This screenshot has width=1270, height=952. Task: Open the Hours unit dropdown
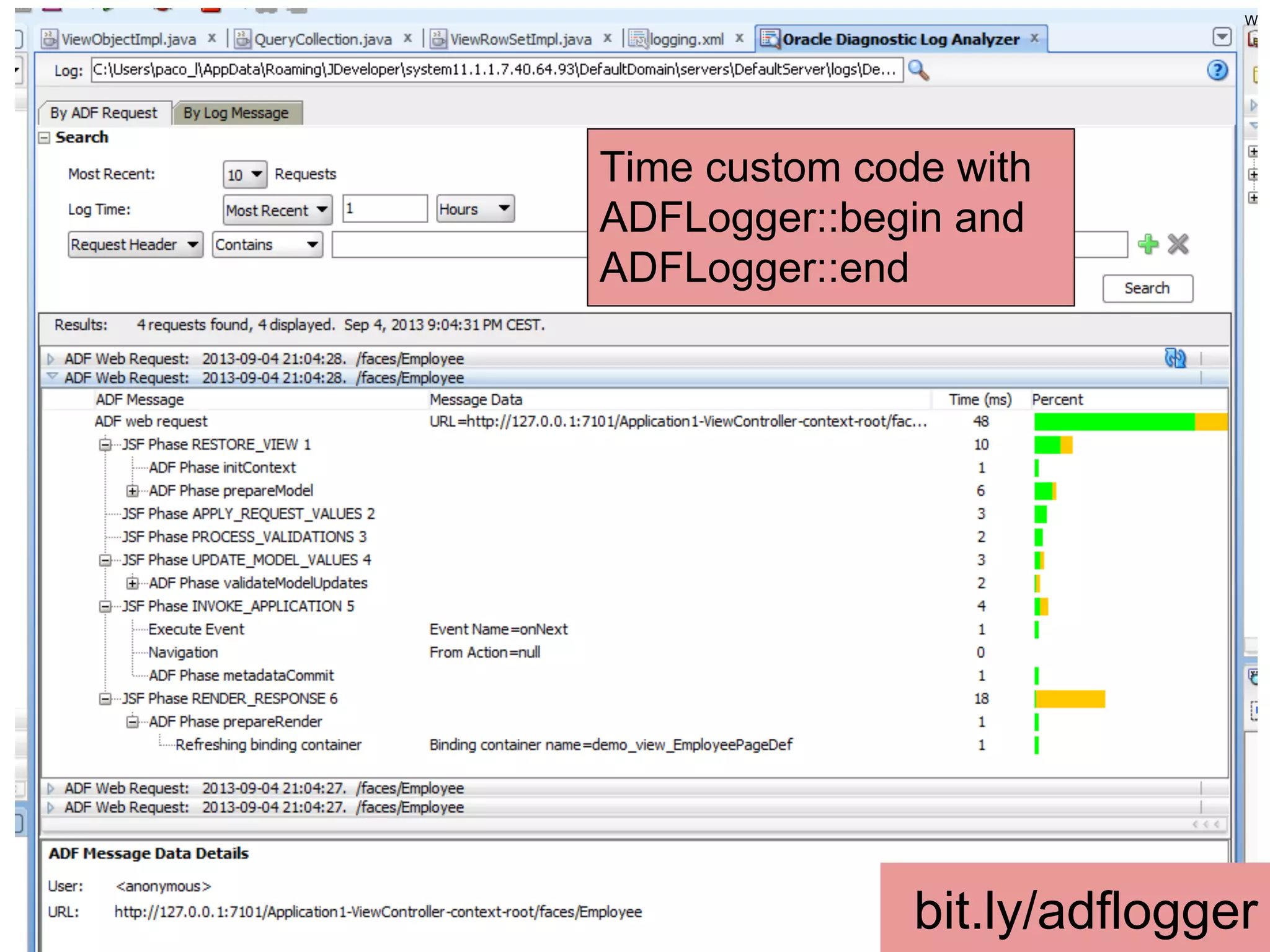(x=475, y=209)
